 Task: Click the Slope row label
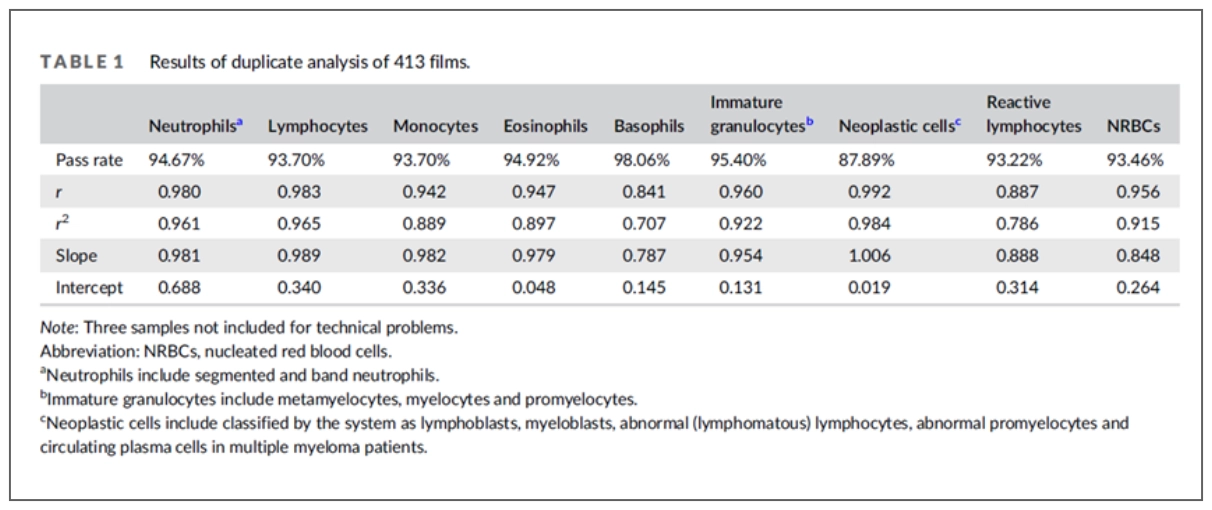[x=76, y=255]
